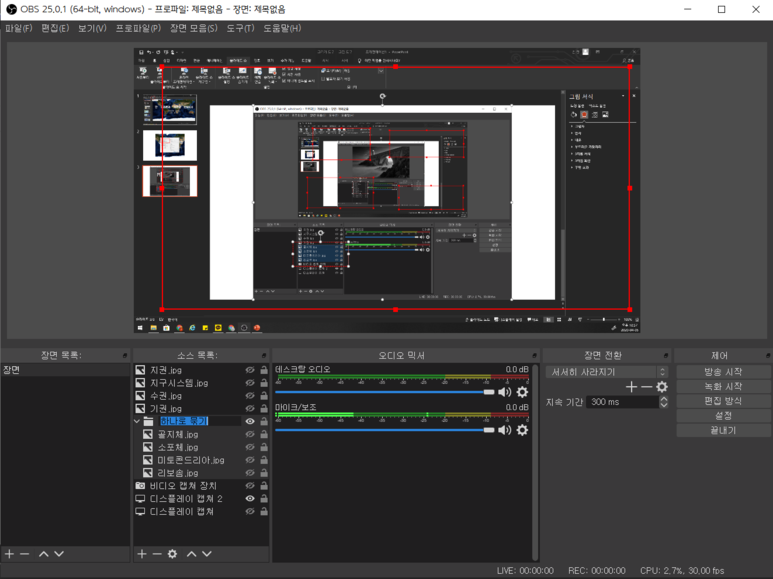Open the 설정 settings button
Screen dimensions: 773x579
[723, 416]
